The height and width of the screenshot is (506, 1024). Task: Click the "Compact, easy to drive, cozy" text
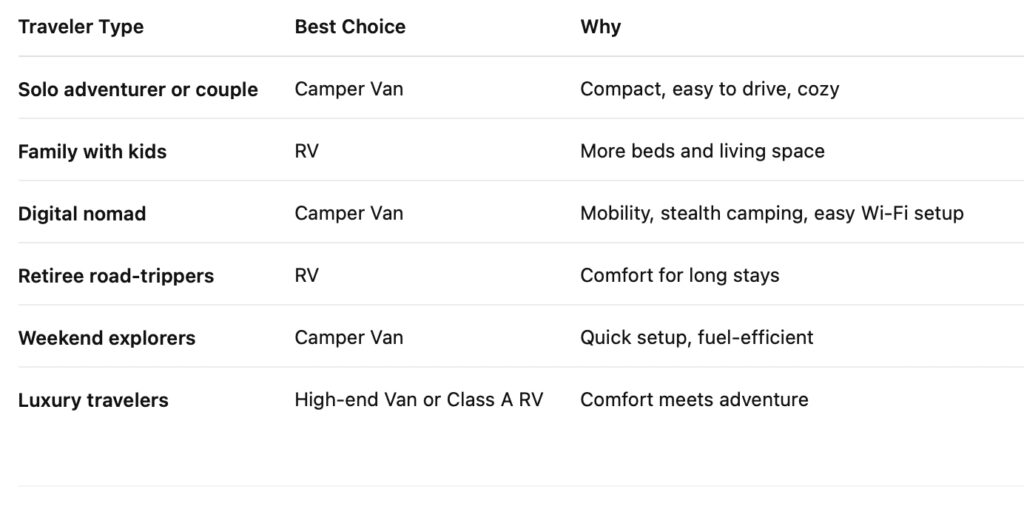(x=709, y=89)
